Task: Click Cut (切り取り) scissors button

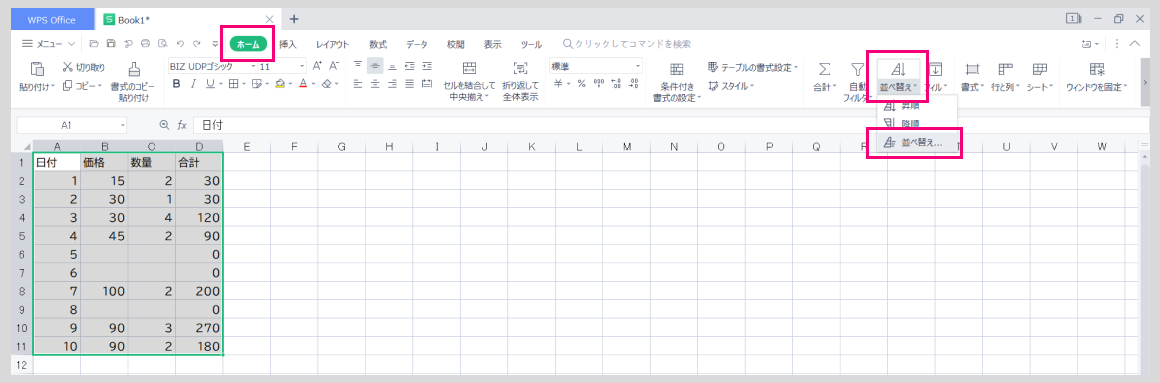Action: 84,67
